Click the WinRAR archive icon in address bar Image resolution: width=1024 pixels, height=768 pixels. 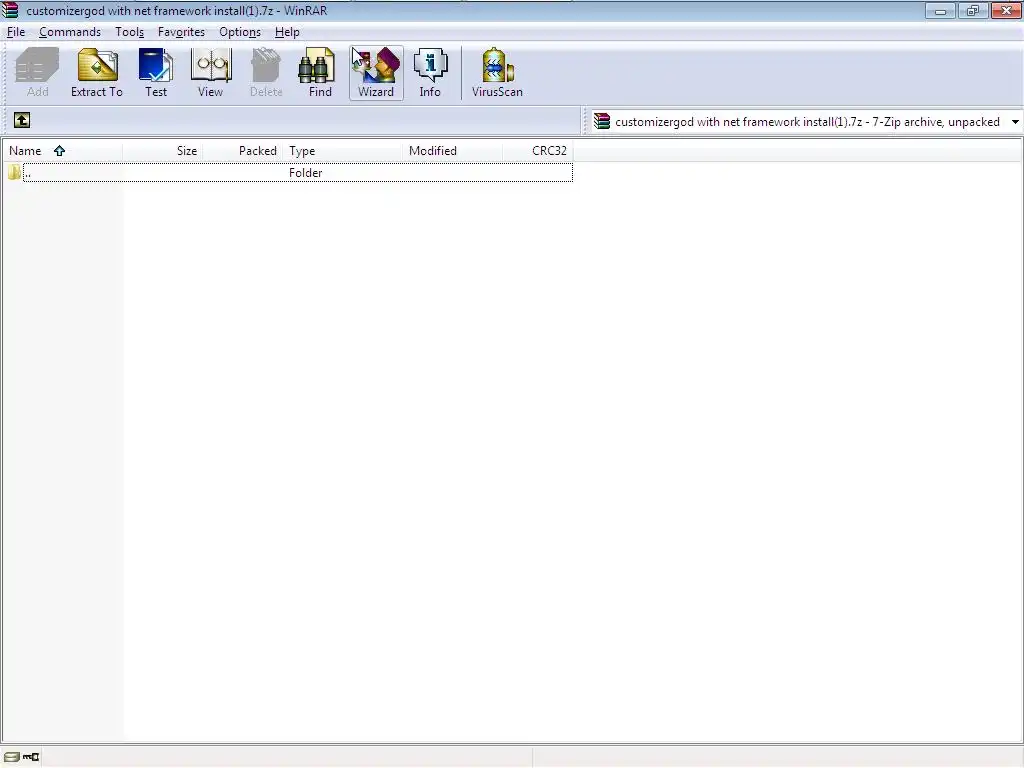pos(601,121)
